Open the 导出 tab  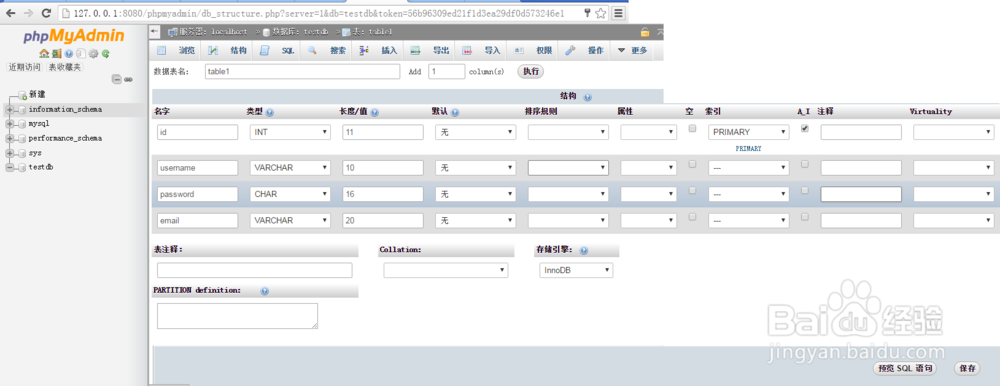(x=430, y=50)
